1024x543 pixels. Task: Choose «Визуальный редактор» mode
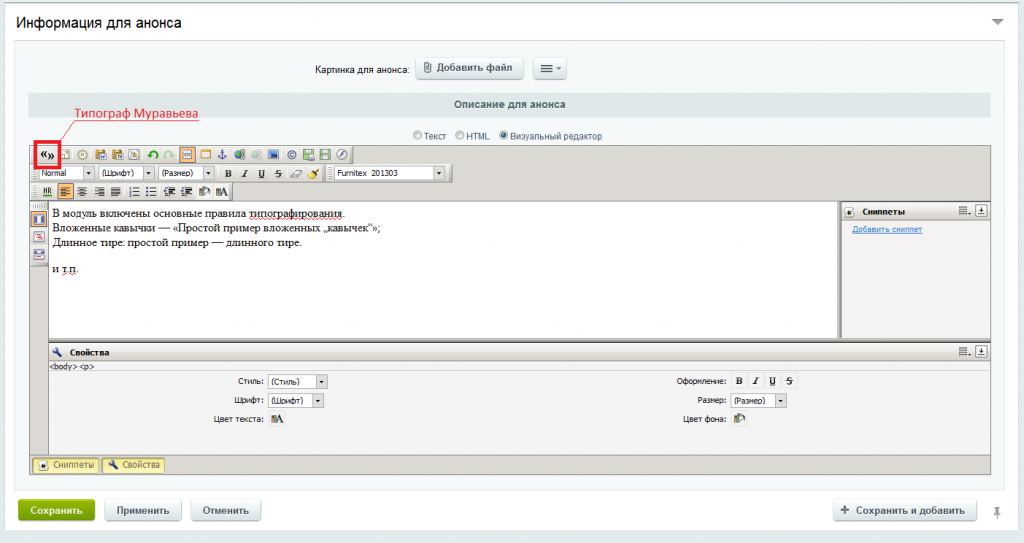click(x=503, y=136)
